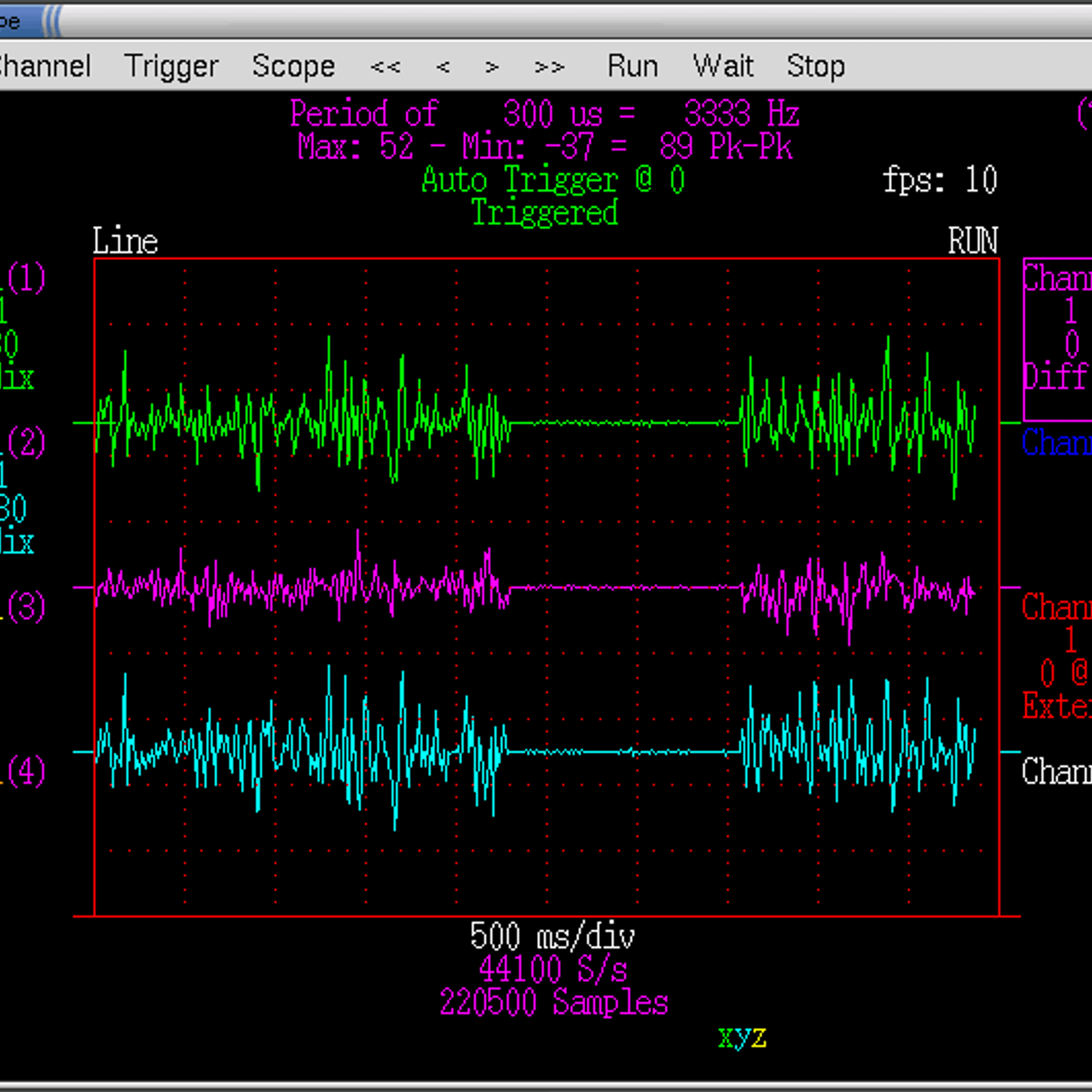The height and width of the screenshot is (1092, 1092).
Task: Click the white Channel label on right
Action: 1057,771
